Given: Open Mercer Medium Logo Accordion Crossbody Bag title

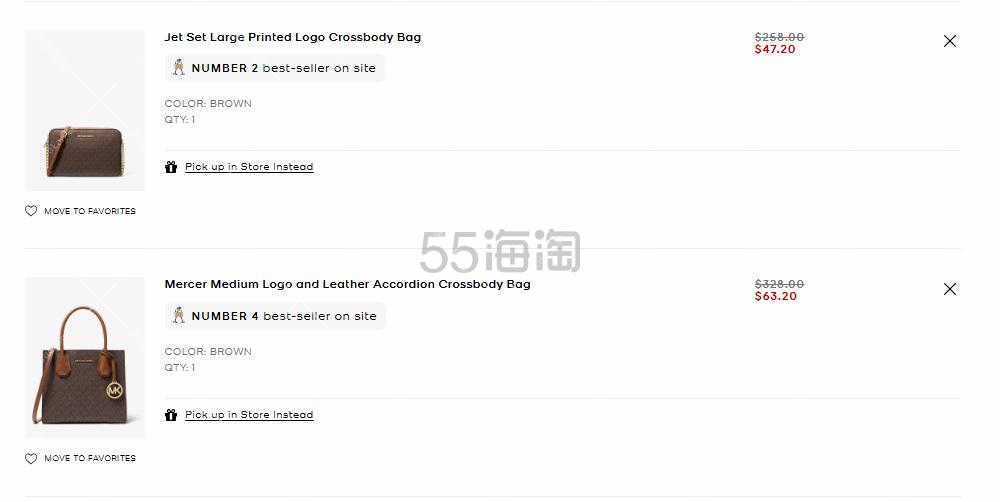Looking at the screenshot, I should point(348,284).
